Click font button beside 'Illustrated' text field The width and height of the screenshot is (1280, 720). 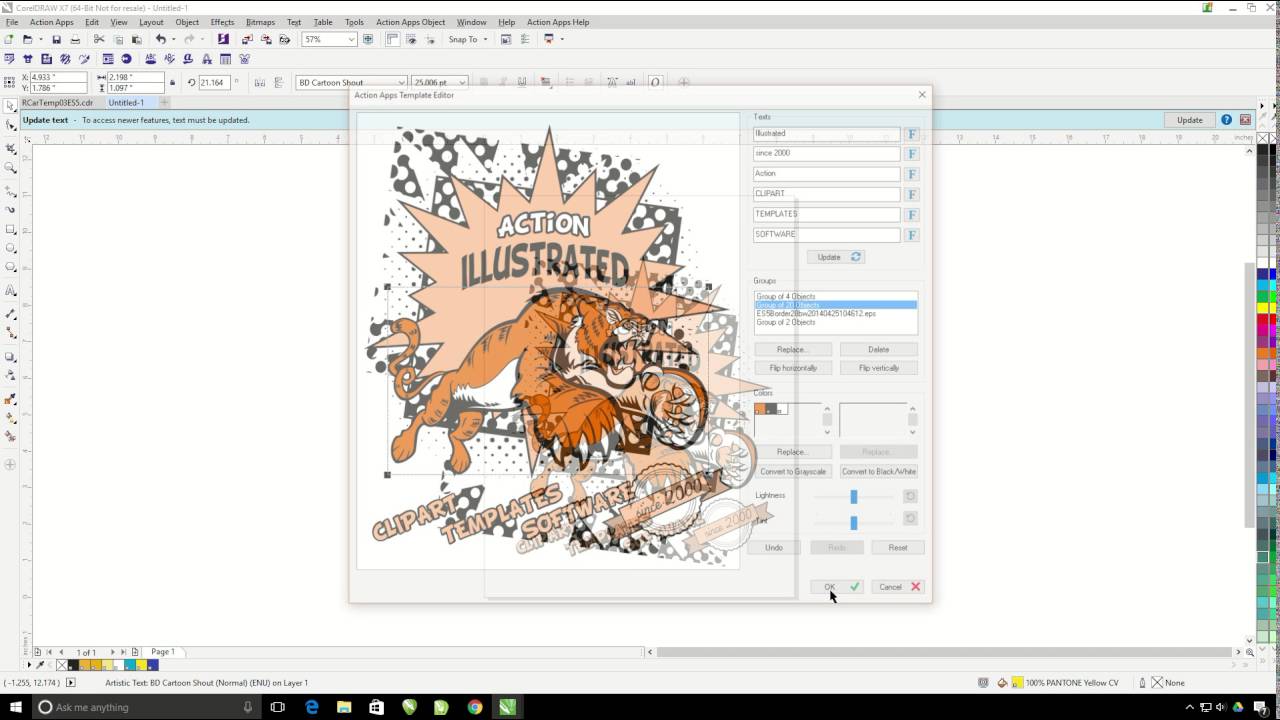coord(912,134)
